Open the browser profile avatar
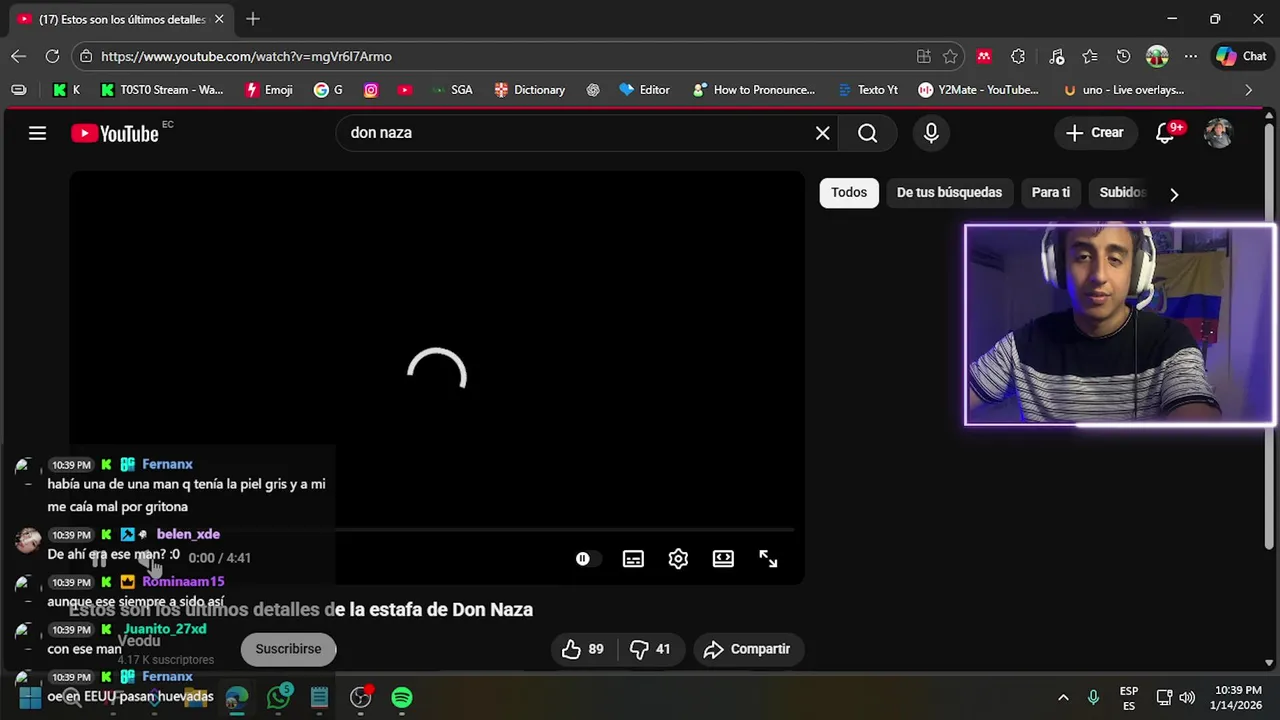 click(x=1157, y=56)
